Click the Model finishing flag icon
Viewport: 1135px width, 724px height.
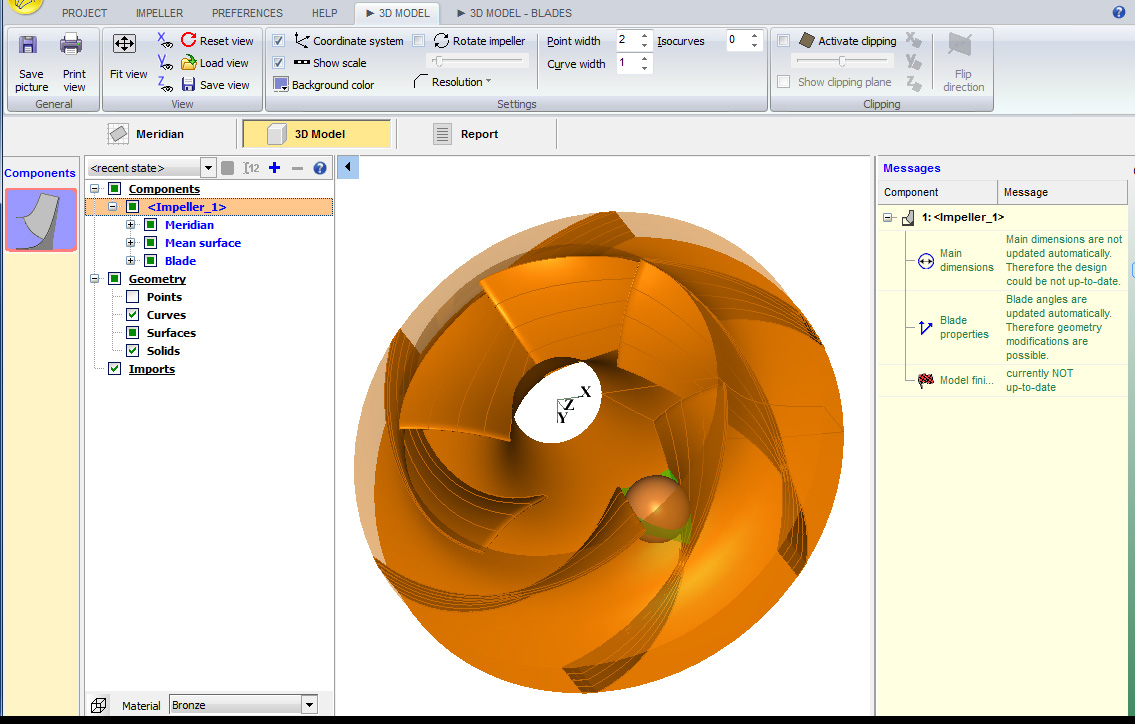pos(926,380)
